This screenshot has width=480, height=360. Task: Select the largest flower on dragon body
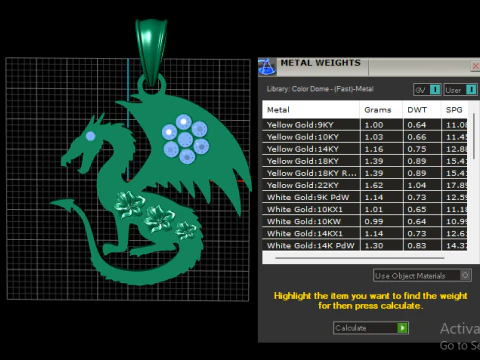pos(129,204)
